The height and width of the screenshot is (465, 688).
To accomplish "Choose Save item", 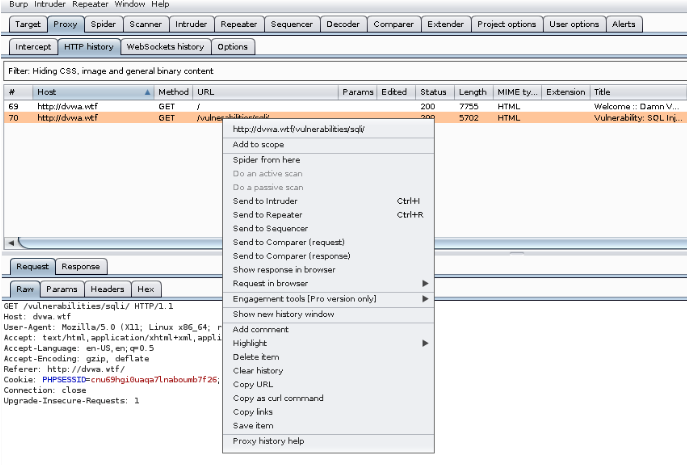I will (329, 426).
